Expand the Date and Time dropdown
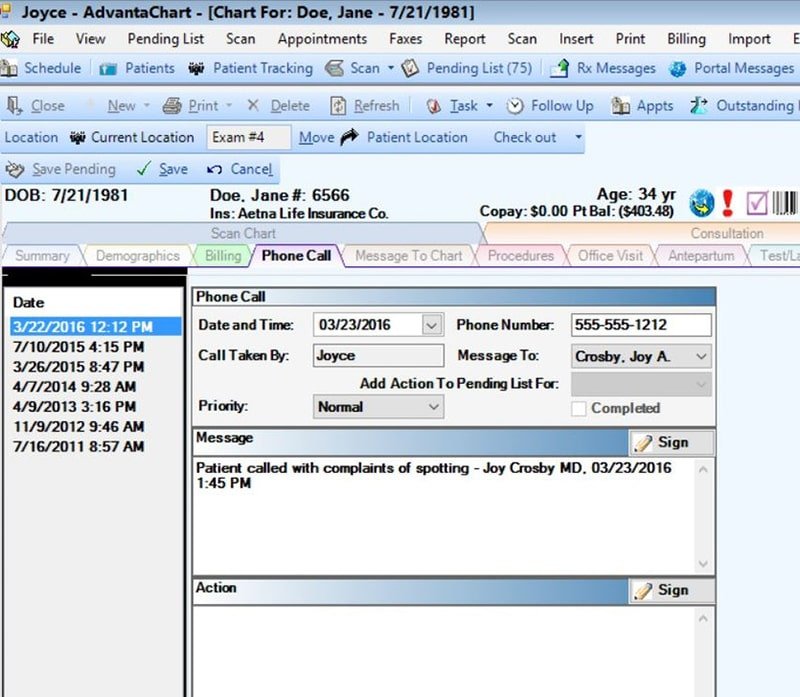The width and height of the screenshot is (800, 697). [x=432, y=325]
